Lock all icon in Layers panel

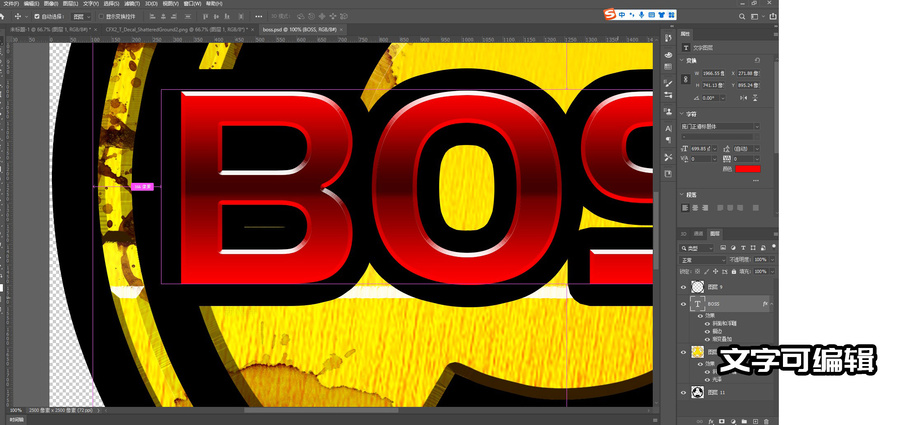coord(734,272)
